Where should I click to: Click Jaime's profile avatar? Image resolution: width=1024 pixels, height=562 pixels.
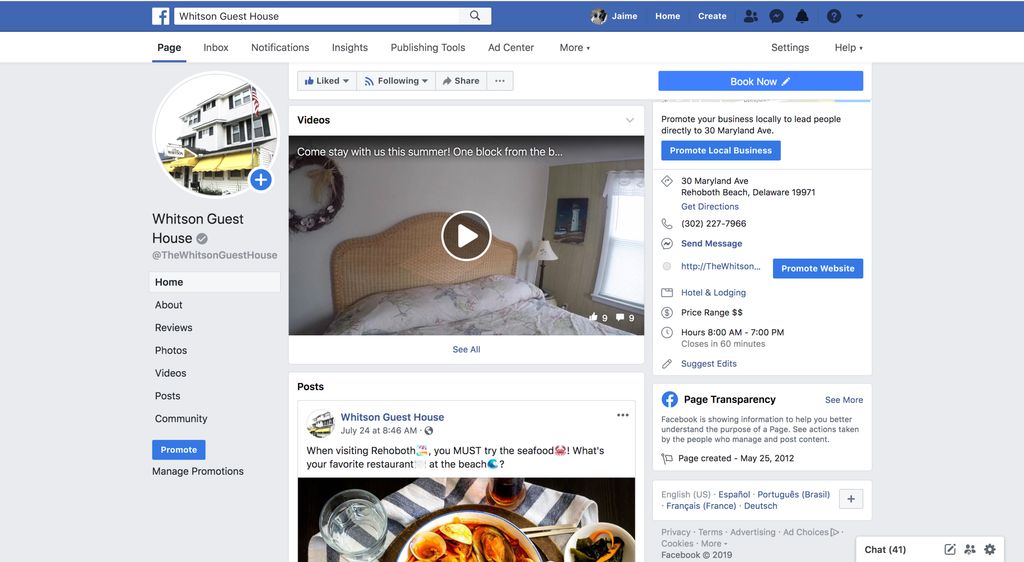598,16
